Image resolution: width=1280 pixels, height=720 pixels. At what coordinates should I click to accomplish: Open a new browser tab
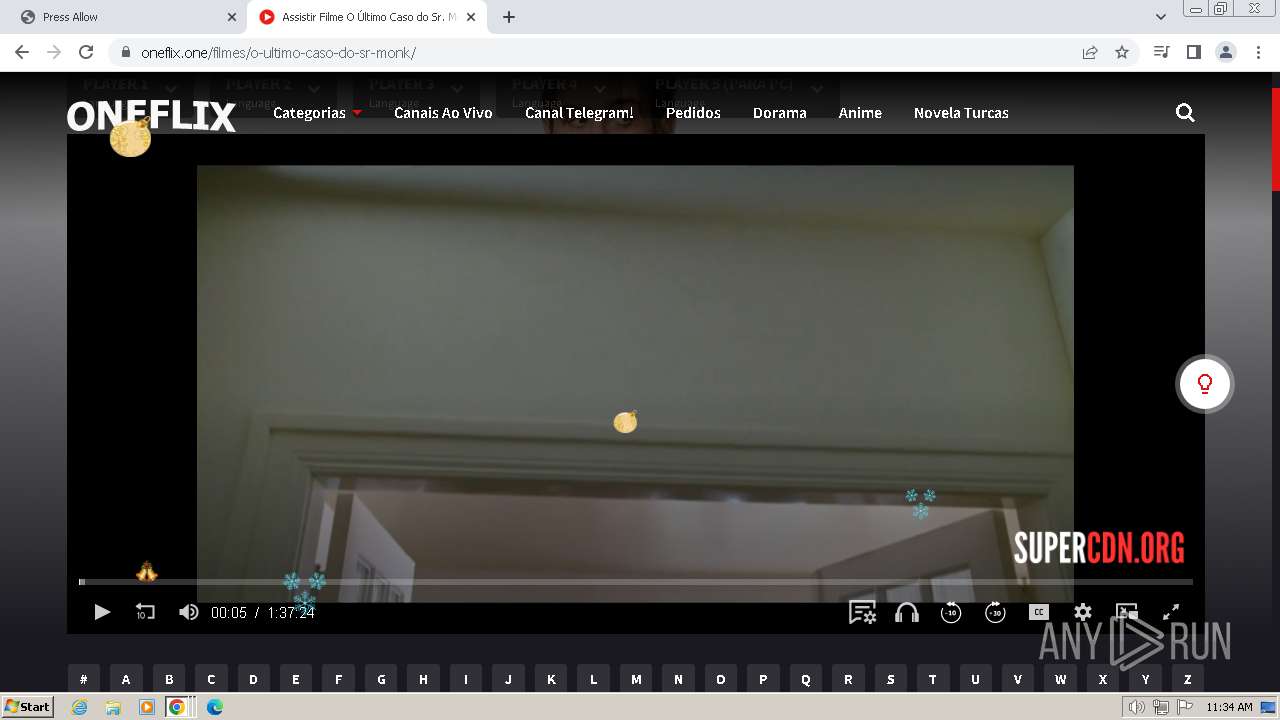point(509,17)
